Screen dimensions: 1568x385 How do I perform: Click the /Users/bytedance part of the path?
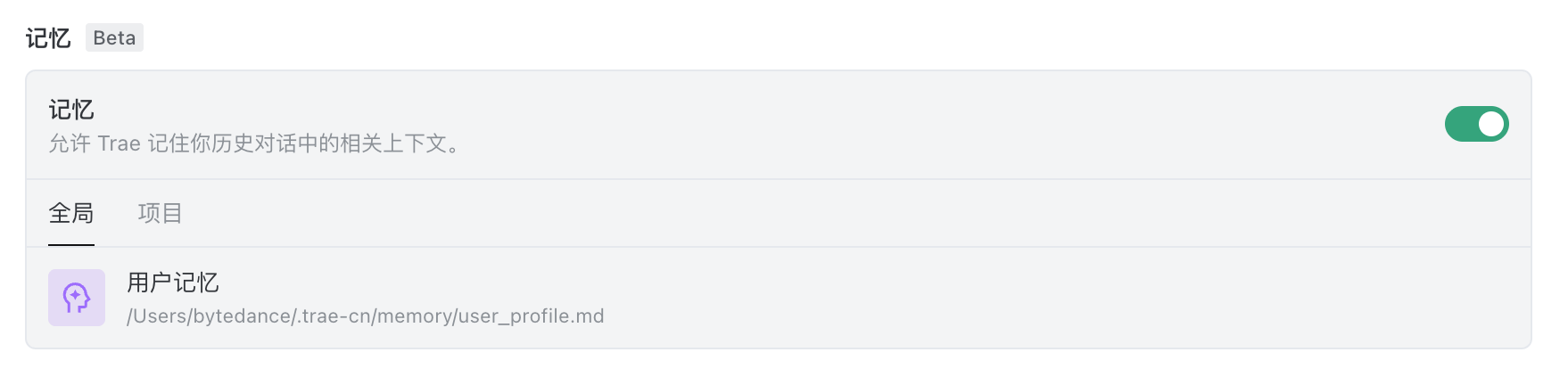click(210, 316)
